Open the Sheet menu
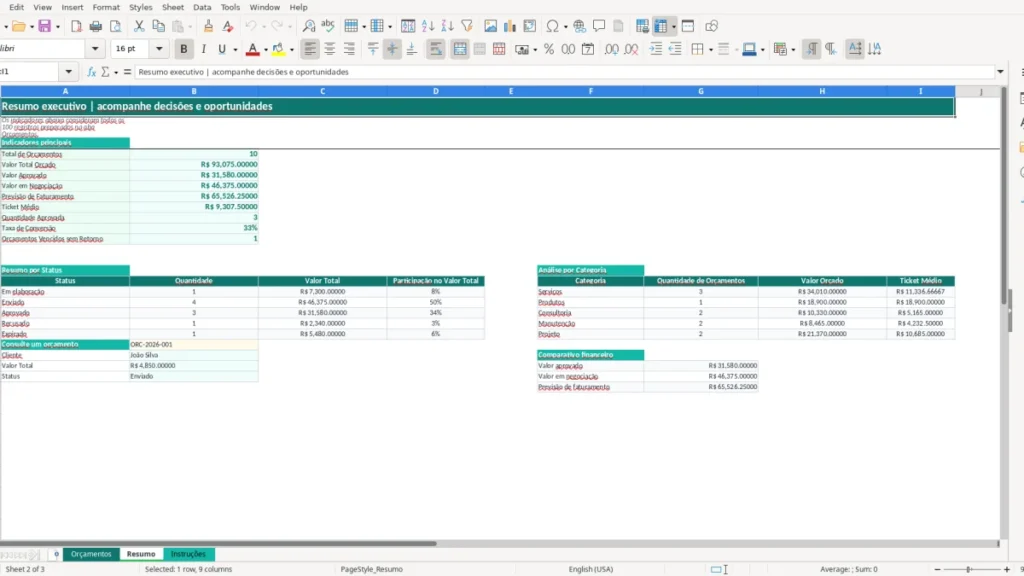 click(x=172, y=7)
